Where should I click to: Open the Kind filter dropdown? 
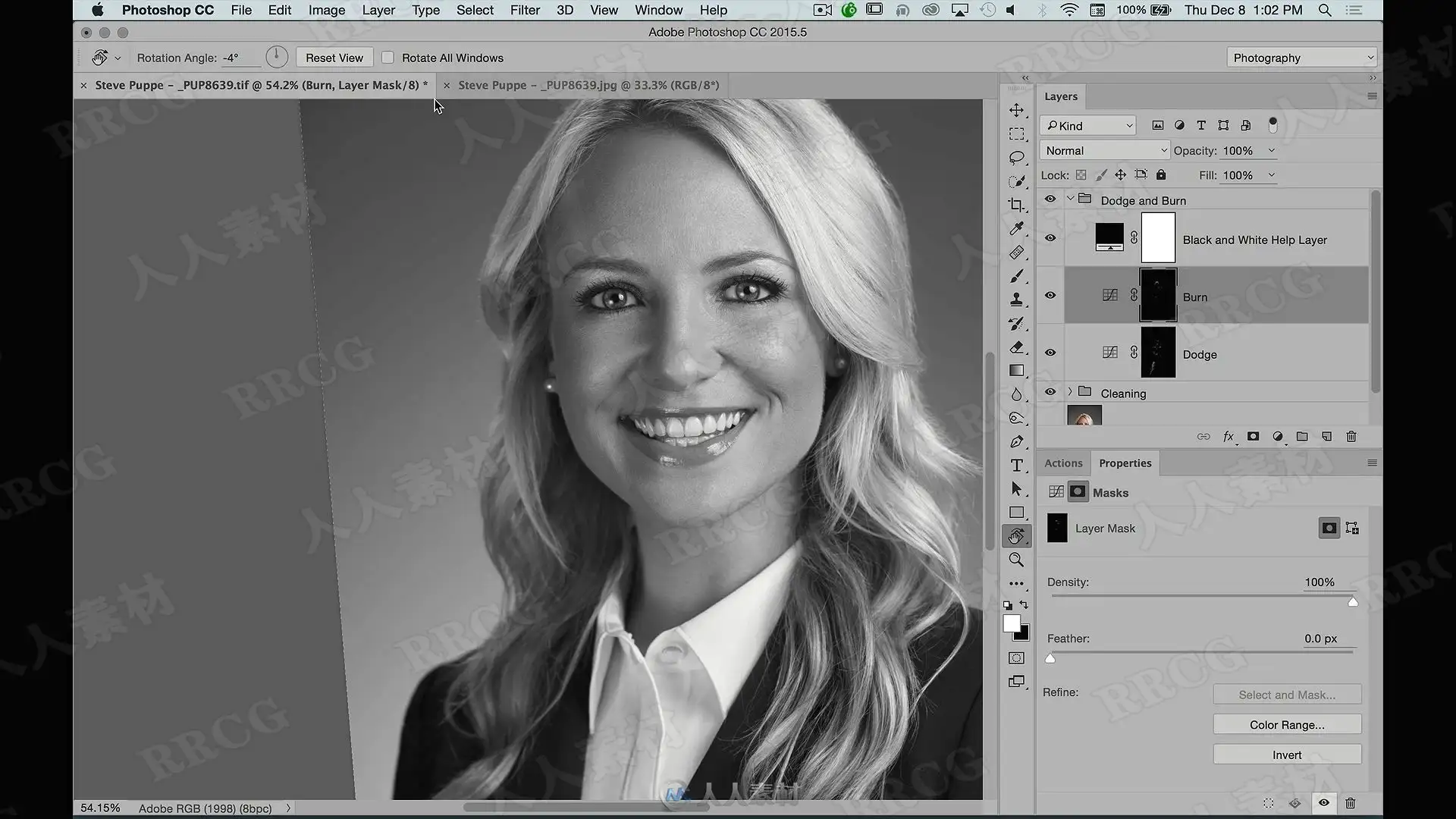(x=1089, y=126)
